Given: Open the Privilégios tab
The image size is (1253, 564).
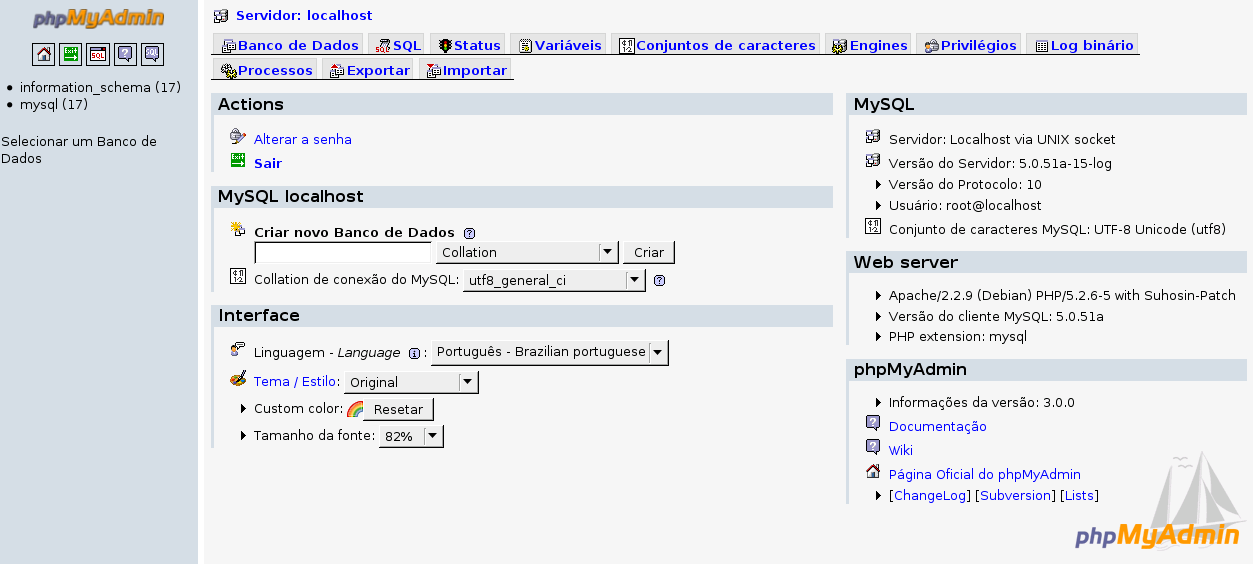Looking at the screenshot, I should [970, 45].
